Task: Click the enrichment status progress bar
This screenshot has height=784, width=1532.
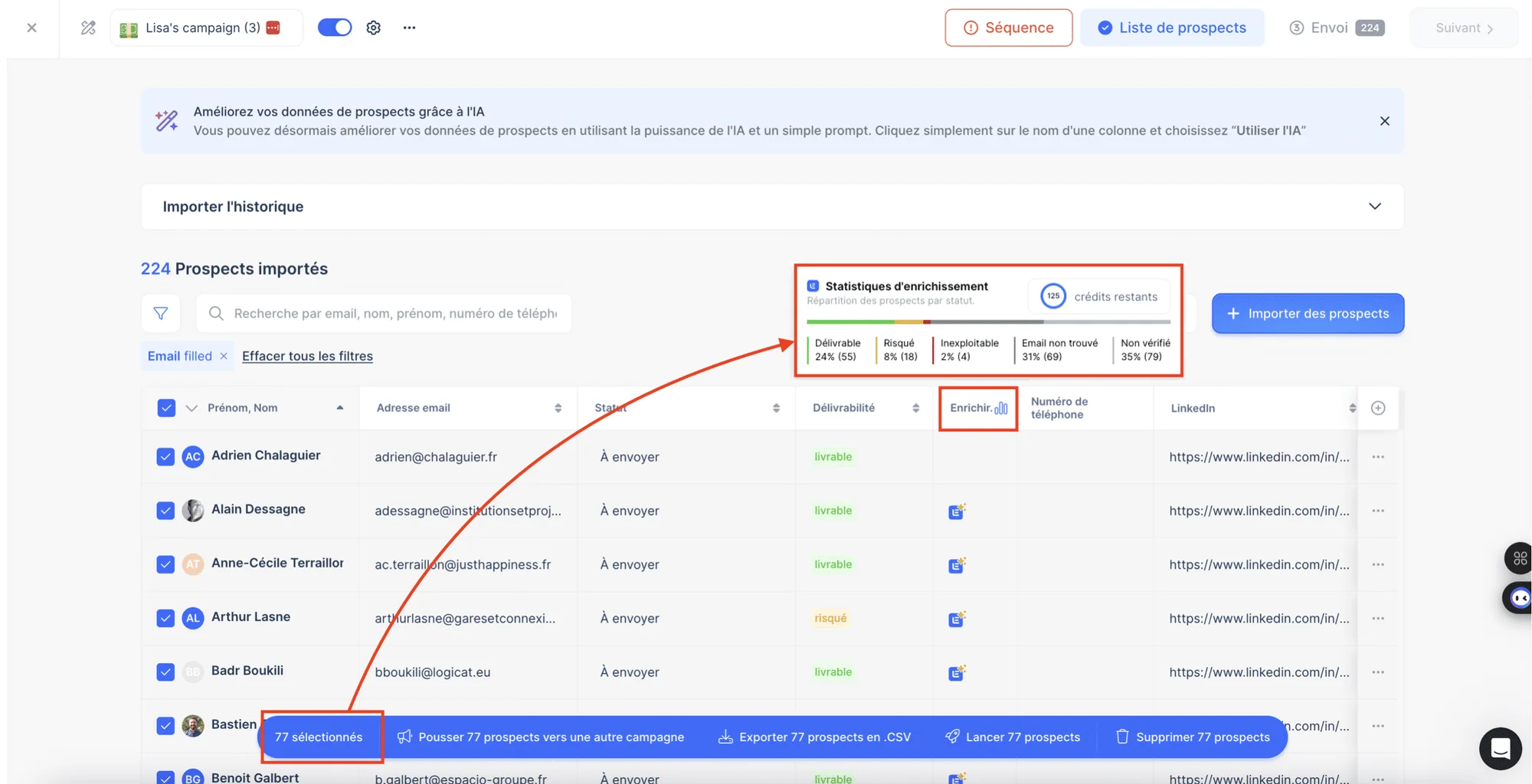Action: coord(988,322)
